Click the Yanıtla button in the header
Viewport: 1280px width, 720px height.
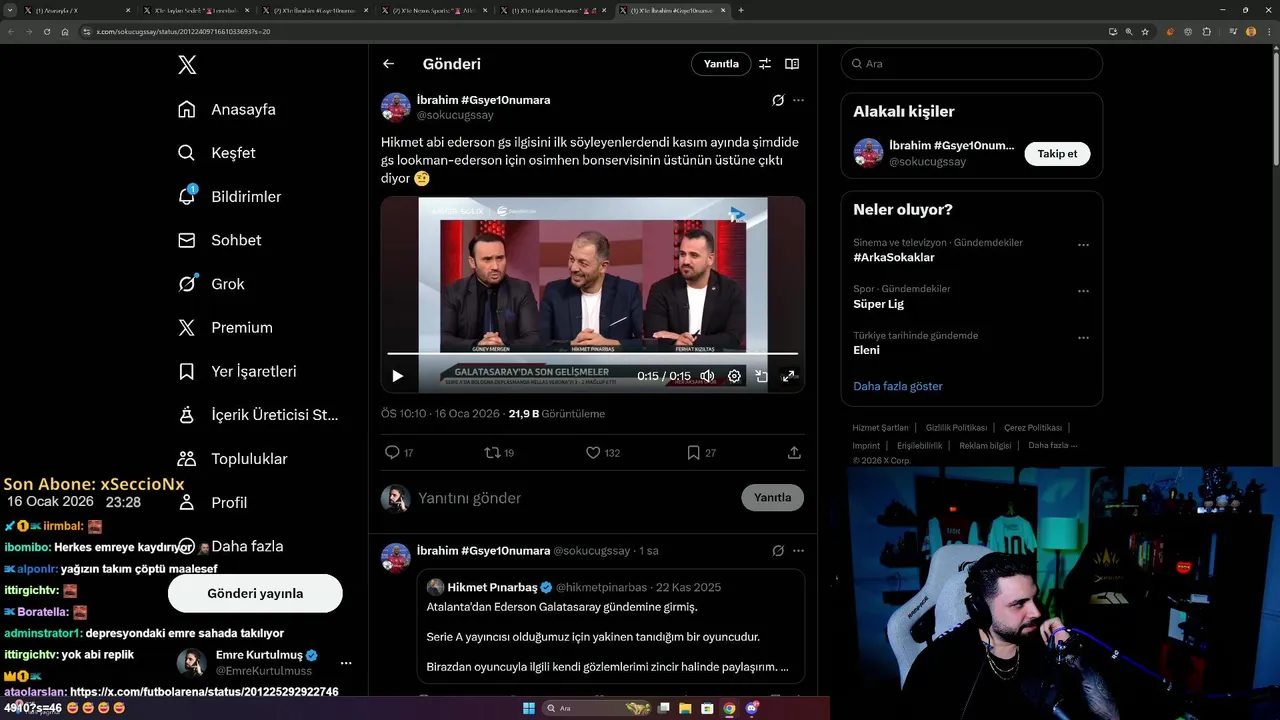(721, 64)
